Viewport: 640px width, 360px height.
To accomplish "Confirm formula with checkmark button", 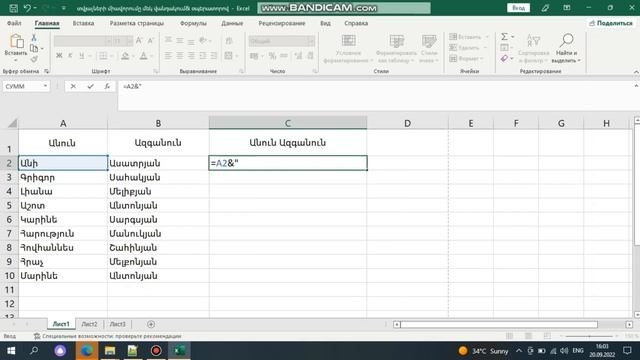I will coord(90,86).
